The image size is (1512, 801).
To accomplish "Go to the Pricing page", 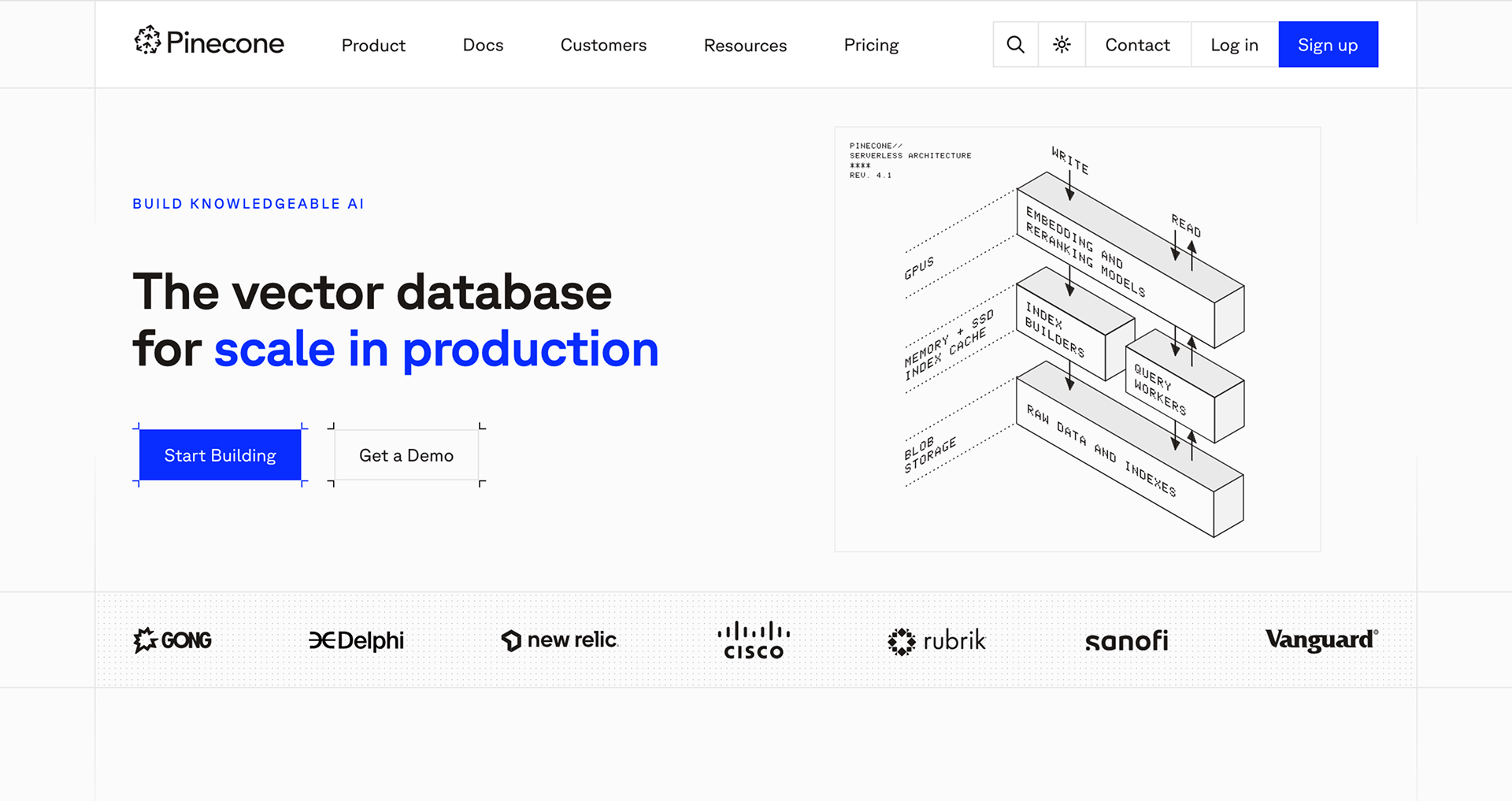I will pos(872,46).
